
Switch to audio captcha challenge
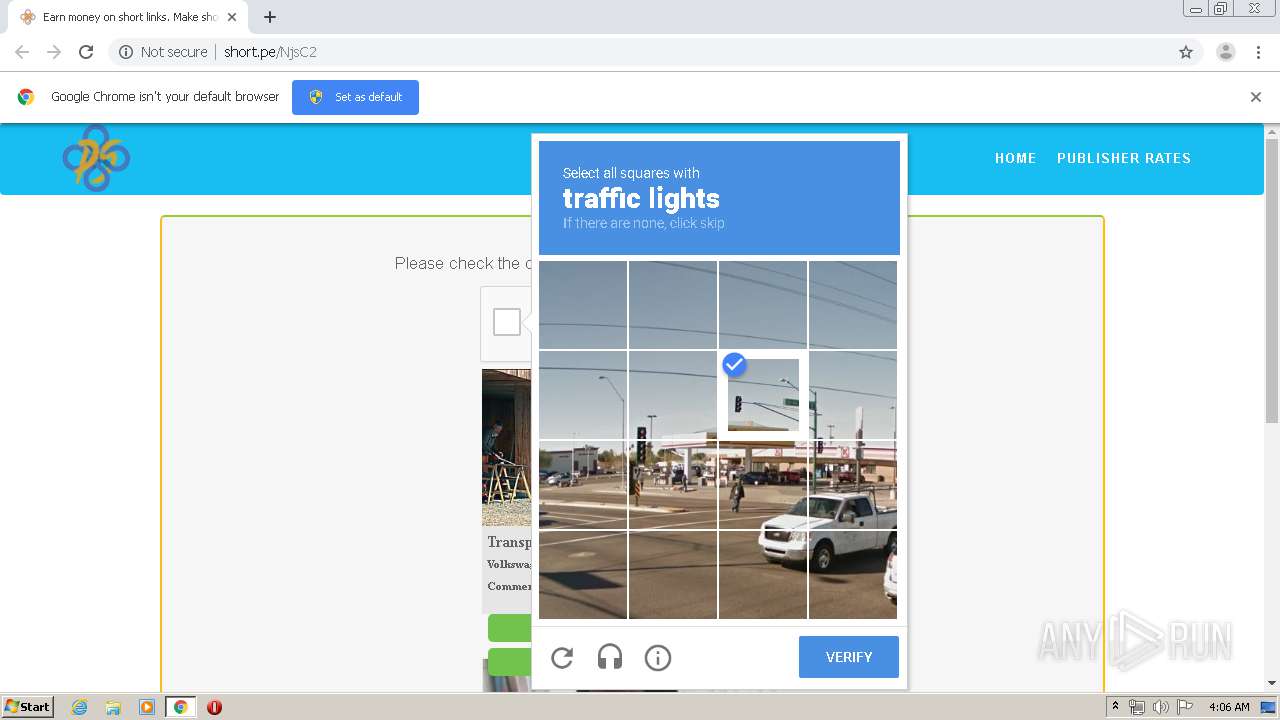pos(610,657)
